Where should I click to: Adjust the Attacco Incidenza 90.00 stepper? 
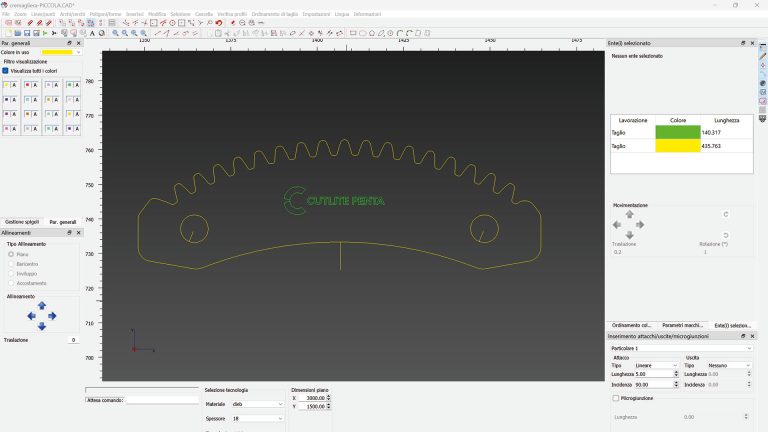pyautogui.click(x=676, y=385)
